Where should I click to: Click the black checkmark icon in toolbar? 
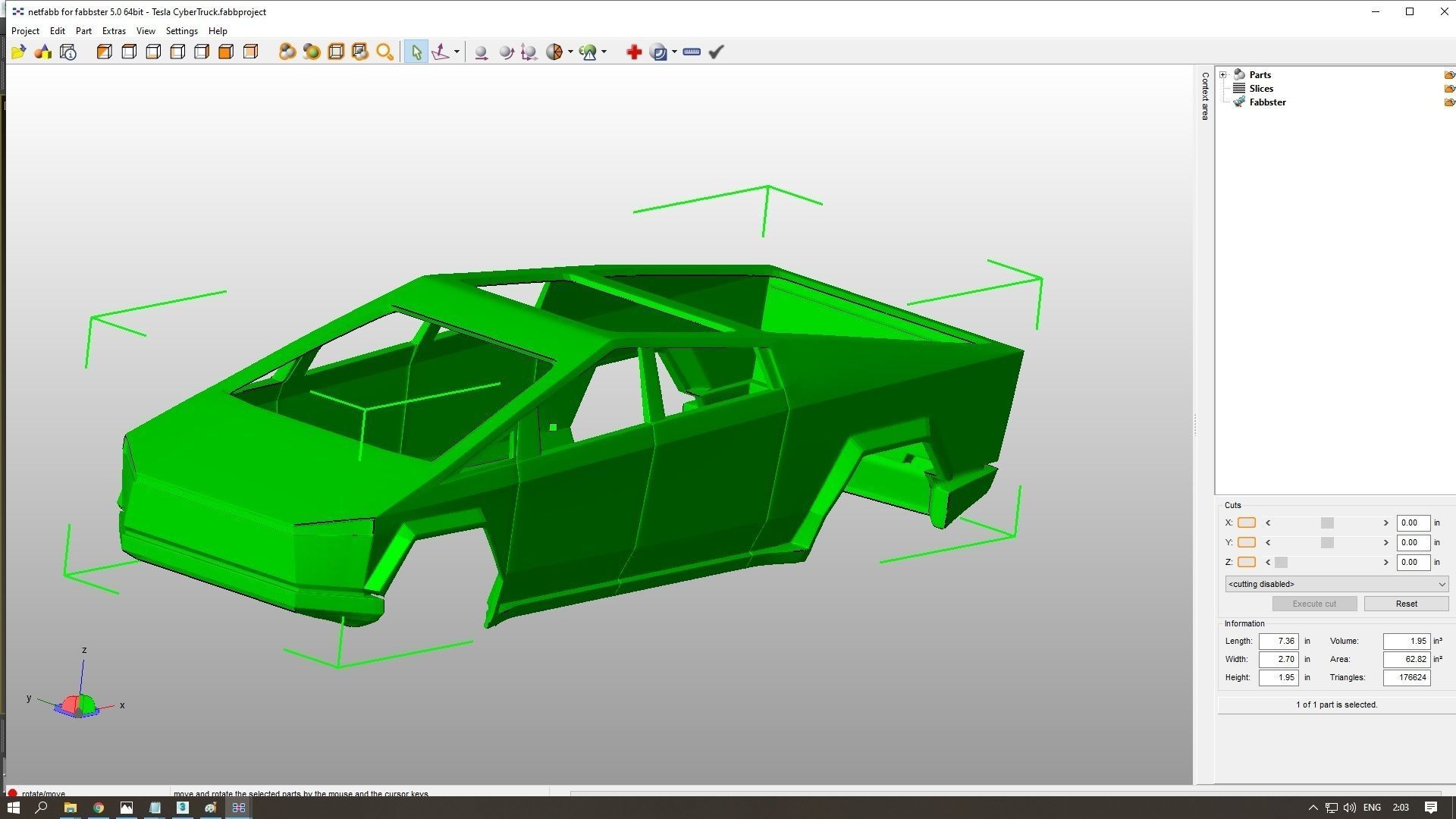tap(716, 52)
